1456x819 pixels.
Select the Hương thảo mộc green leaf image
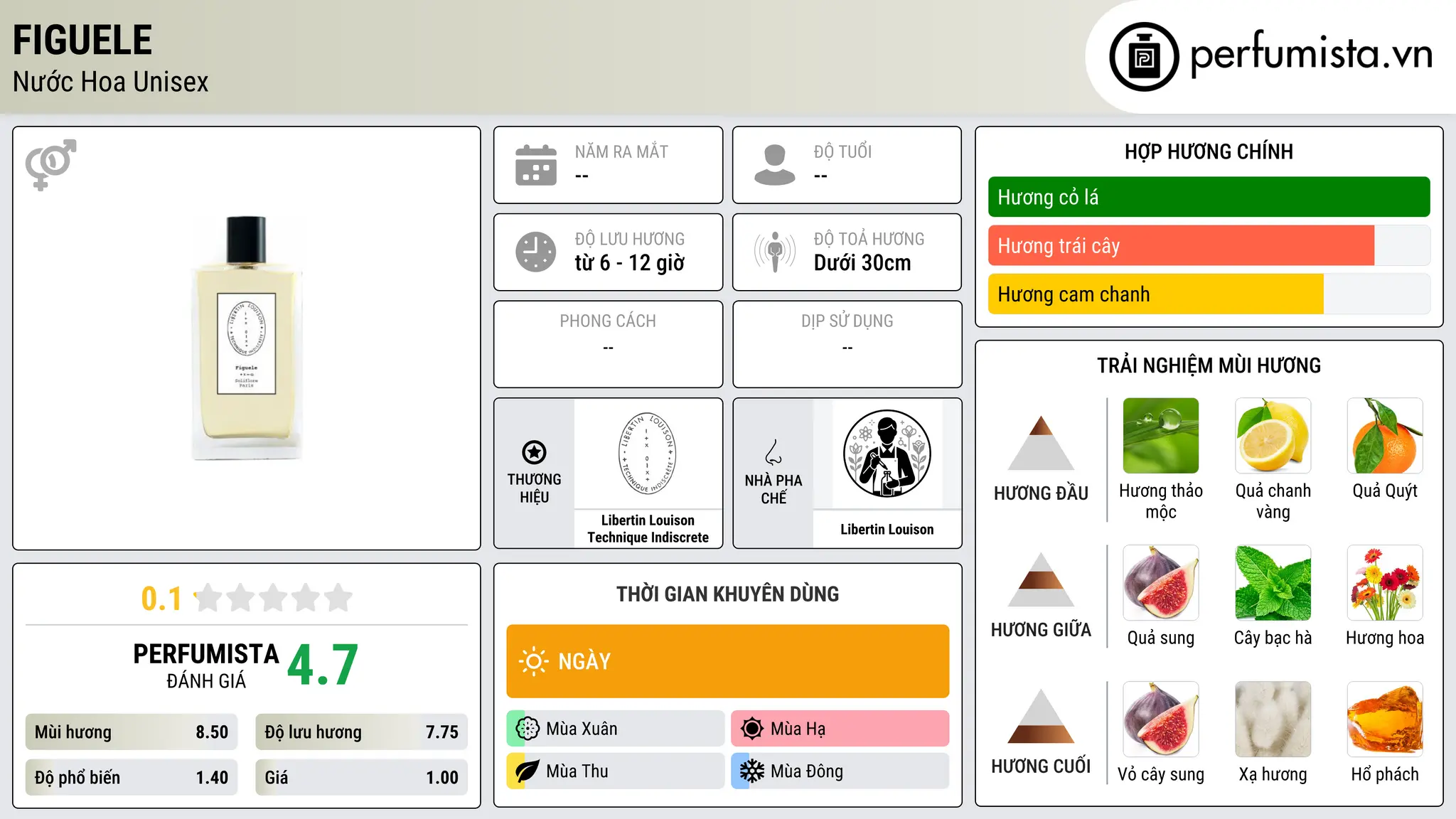pos(1161,436)
